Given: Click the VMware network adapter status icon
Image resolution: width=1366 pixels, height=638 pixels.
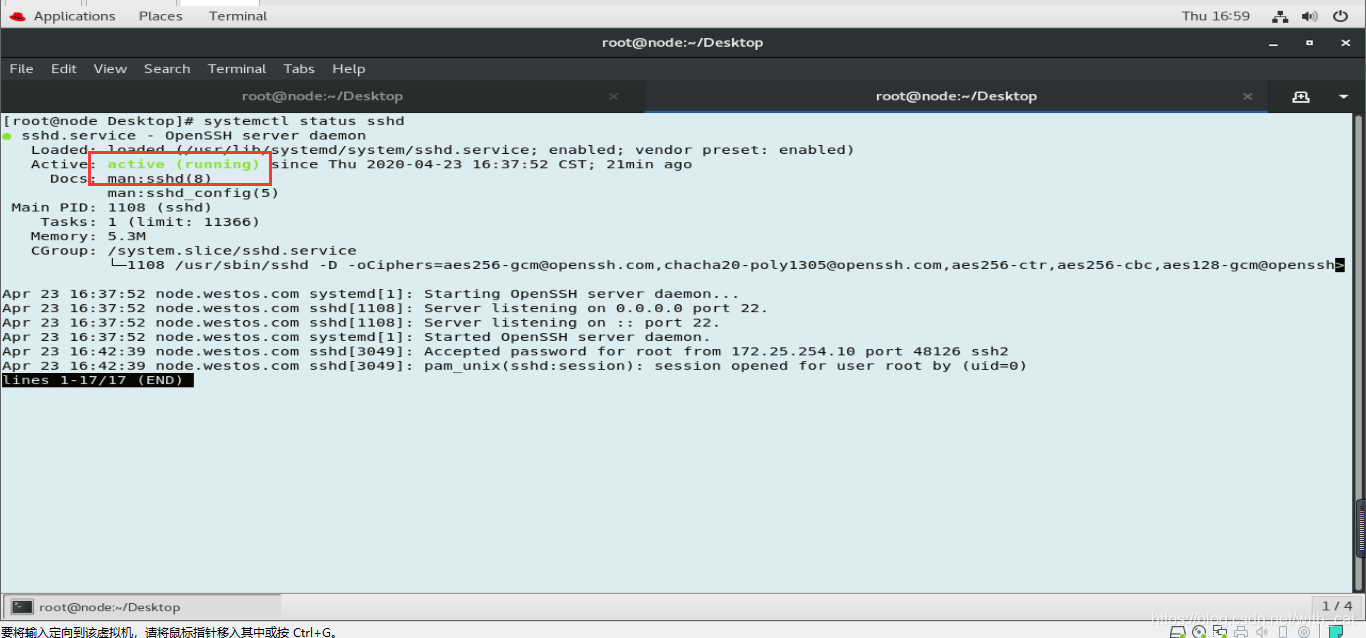Looking at the screenshot, I should coord(1219,632).
